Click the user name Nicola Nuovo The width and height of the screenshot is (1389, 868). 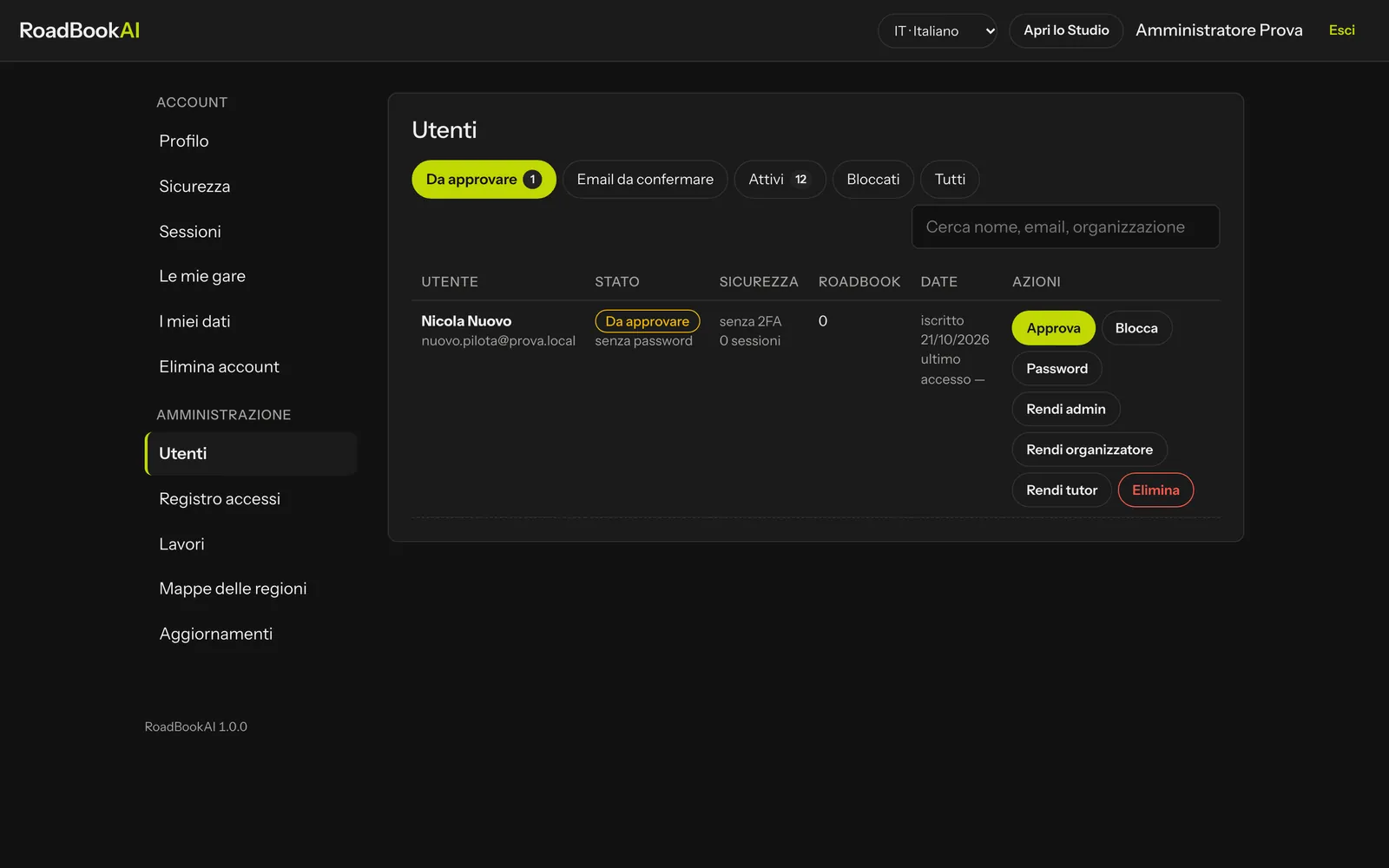point(466,321)
